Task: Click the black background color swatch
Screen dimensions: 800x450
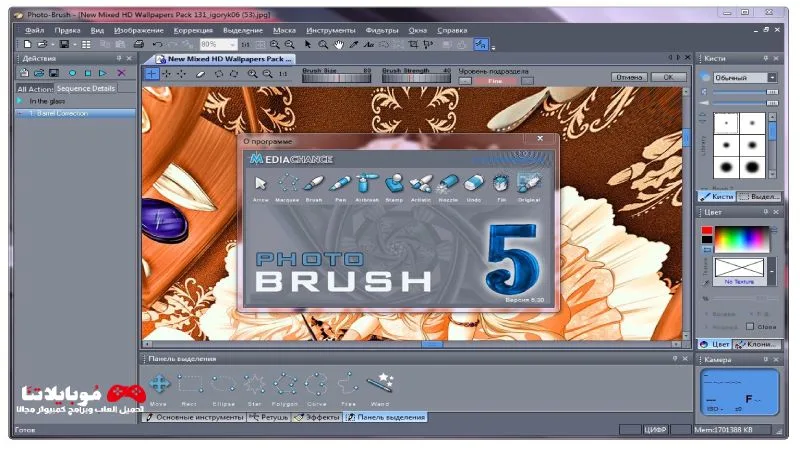Action: [x=707, y=239]
